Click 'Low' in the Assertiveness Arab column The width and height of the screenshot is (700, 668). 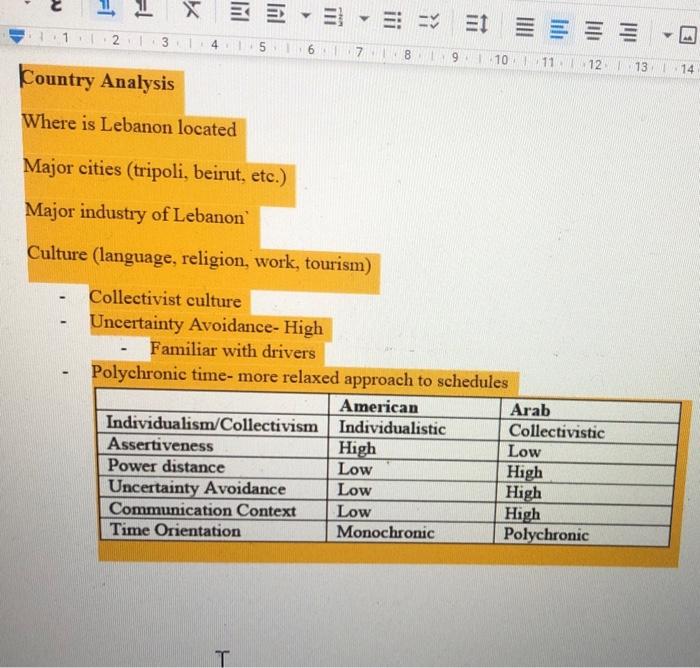point(525,451)
